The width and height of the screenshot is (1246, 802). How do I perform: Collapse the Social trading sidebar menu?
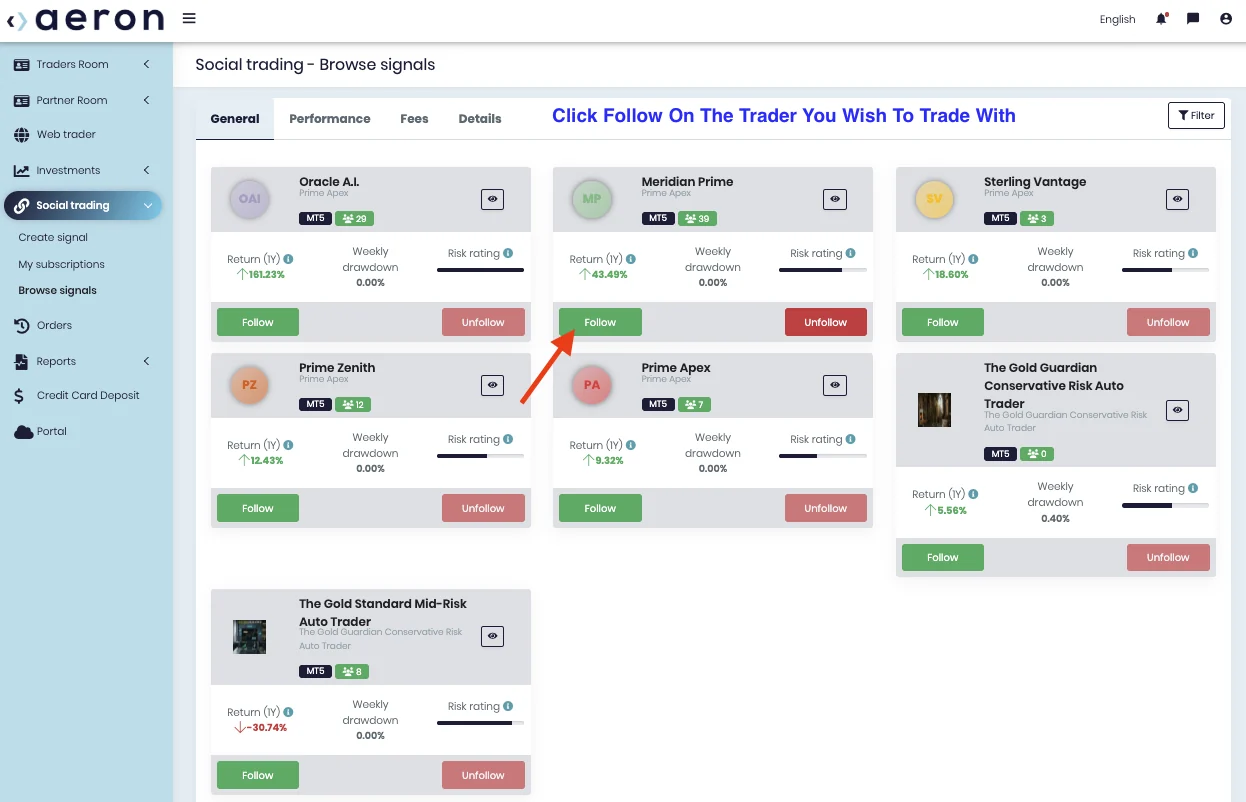coord(84,206)
